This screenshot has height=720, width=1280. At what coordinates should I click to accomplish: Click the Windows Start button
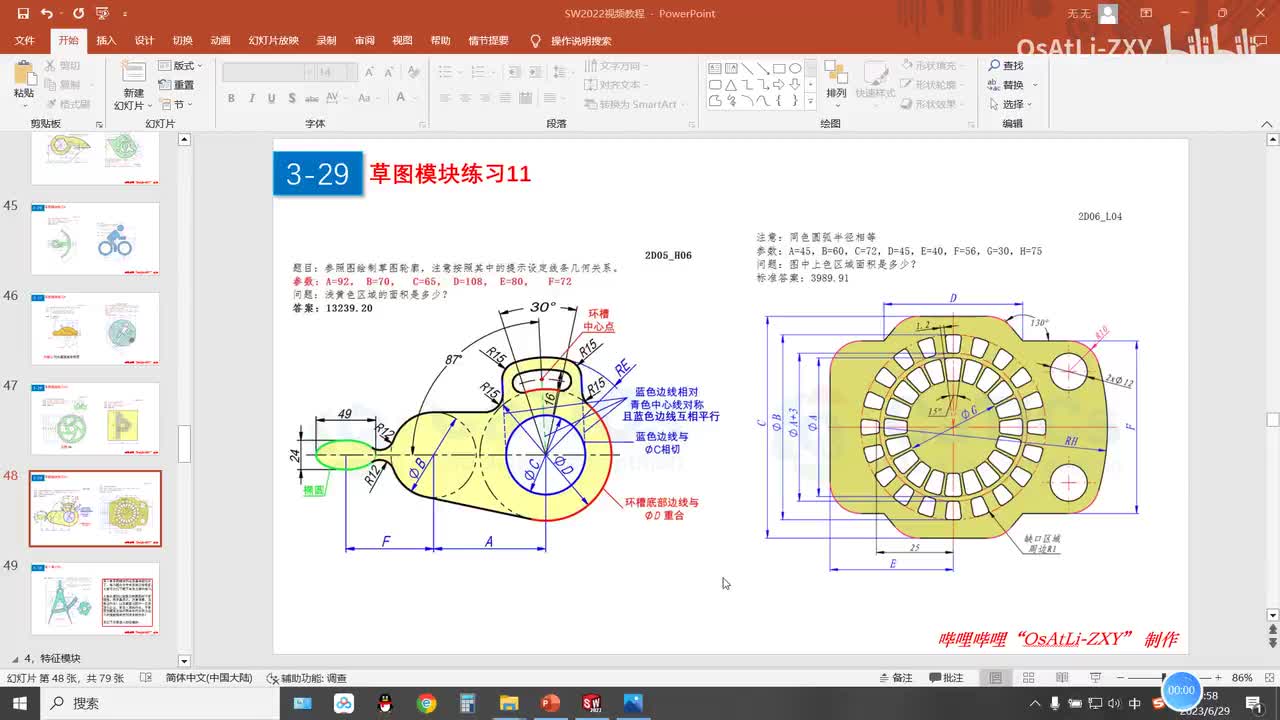(20, 703)
